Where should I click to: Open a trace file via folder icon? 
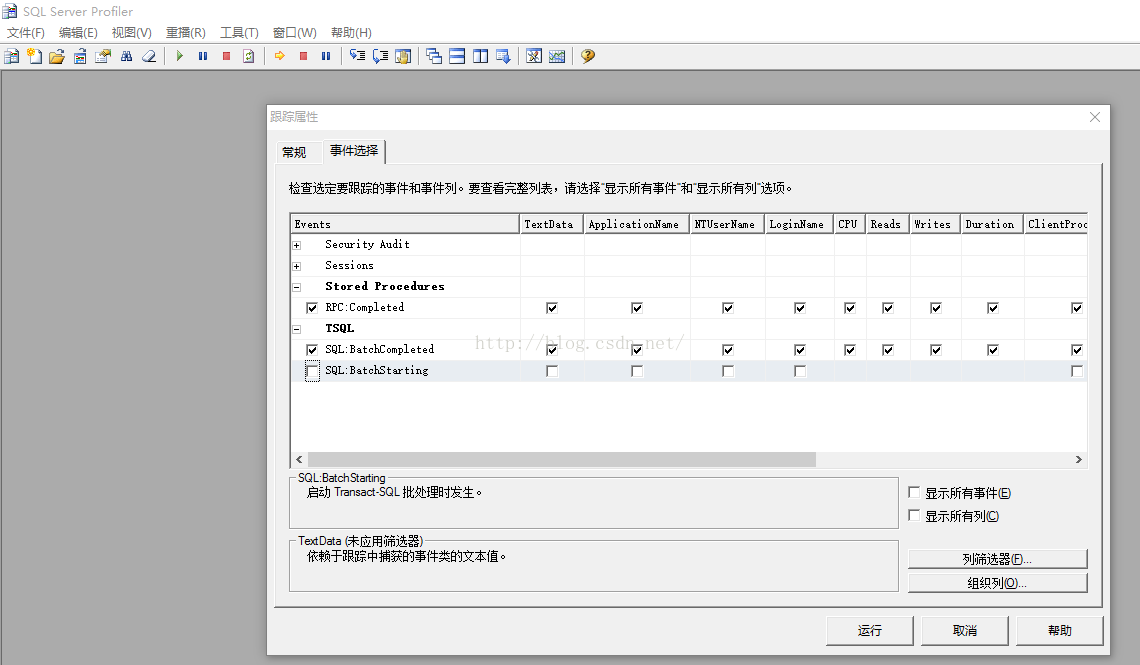pos(57,56)
